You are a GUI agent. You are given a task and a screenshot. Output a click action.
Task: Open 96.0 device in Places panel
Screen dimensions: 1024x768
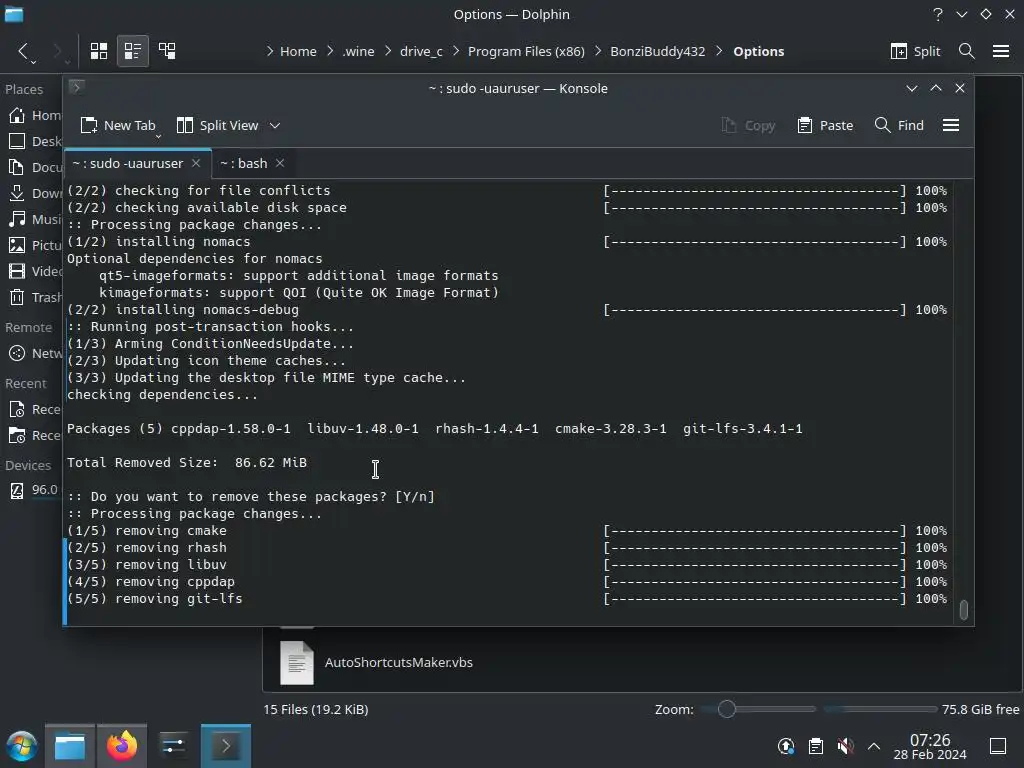[x=33, y=490]
